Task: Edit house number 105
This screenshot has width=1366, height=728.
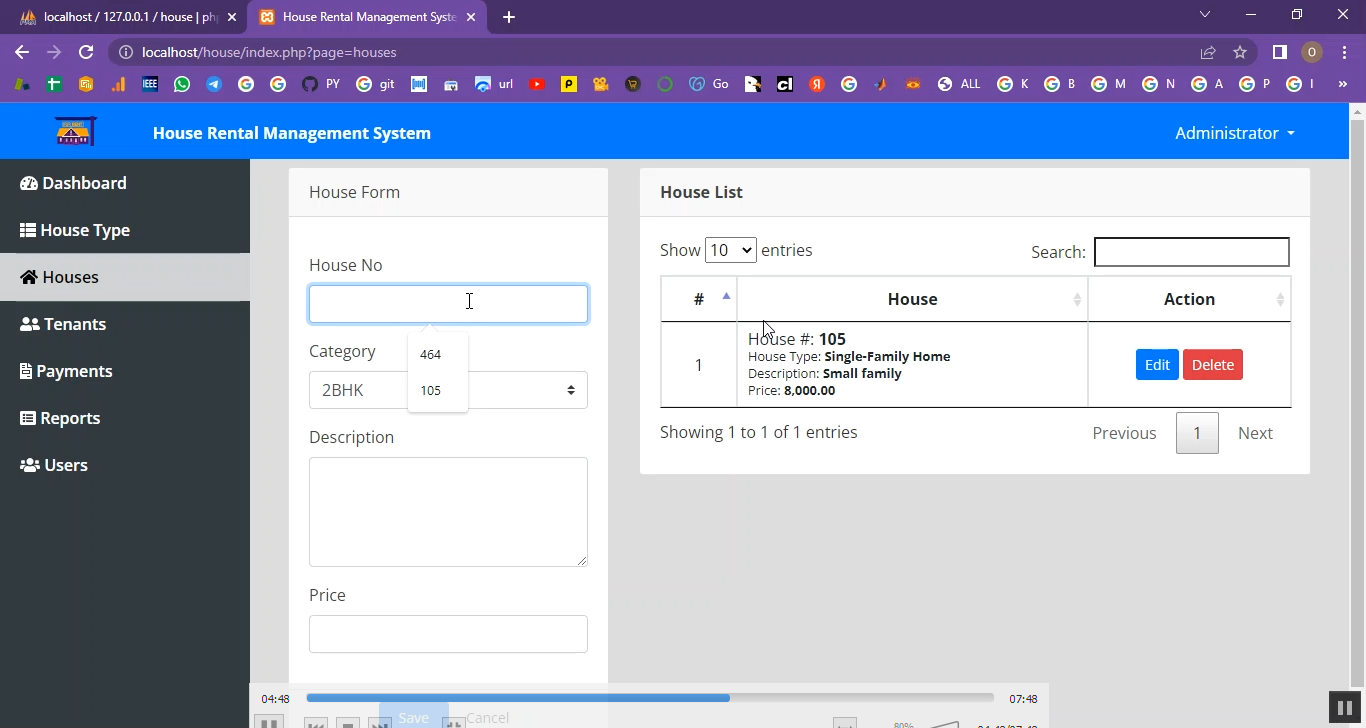Action: pyautogui.click(x=1156, y=365)
